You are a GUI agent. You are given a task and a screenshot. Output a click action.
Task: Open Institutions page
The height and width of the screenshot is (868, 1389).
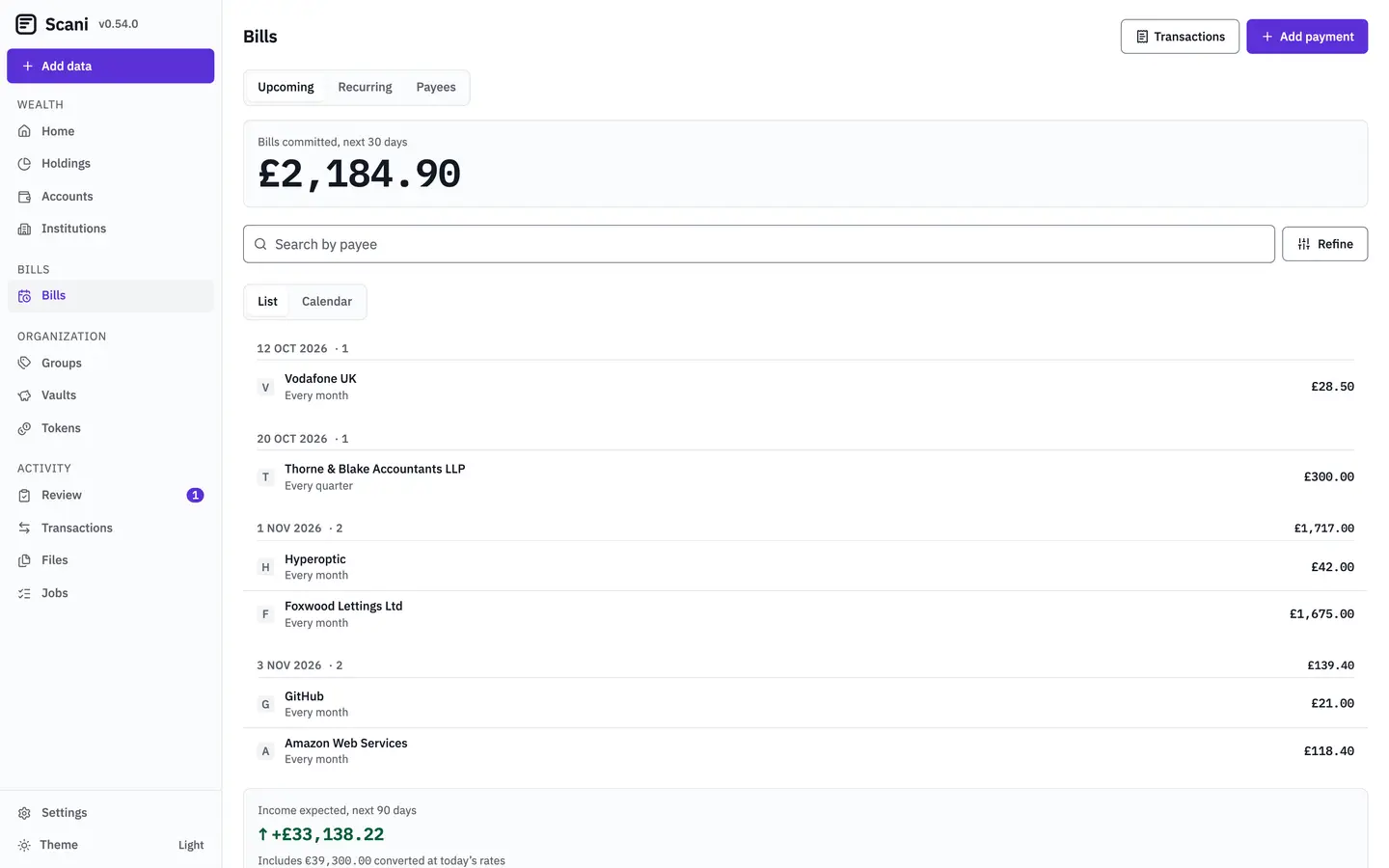pyautogui.click(x=110, y=229)
